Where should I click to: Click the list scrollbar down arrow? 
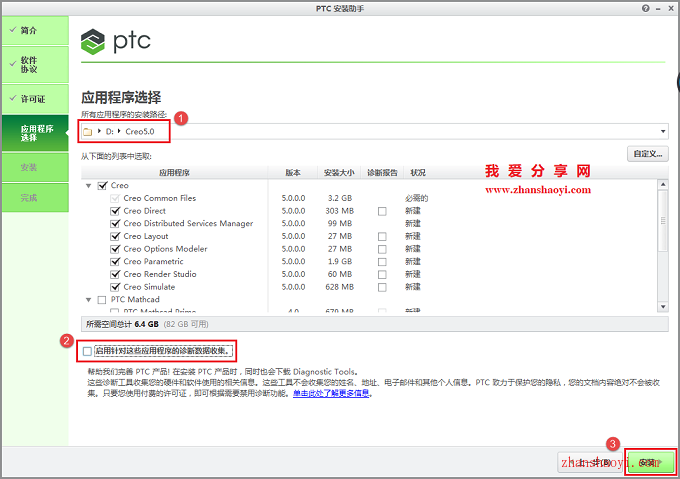pyautogui.click(x=663, y=306)
